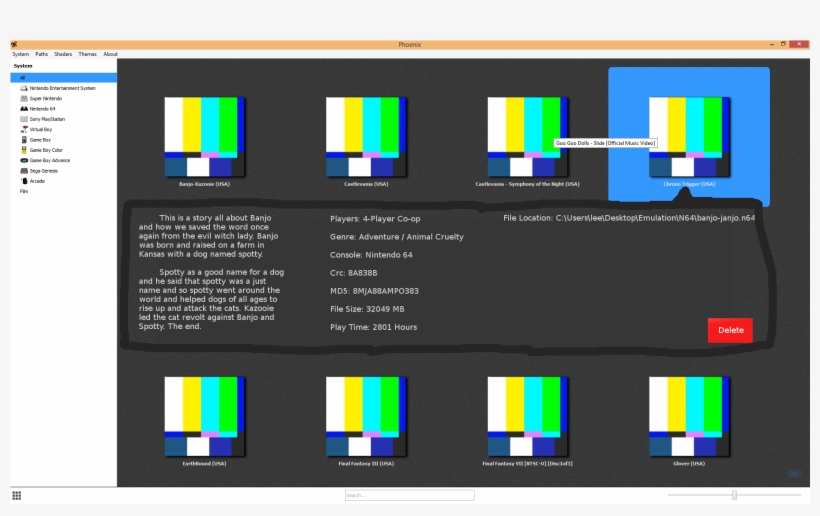This screenshot has height=516, width=820.
Task: Click the "Genre: Adventure / Animal Cruelty" line
Action: 397,237
